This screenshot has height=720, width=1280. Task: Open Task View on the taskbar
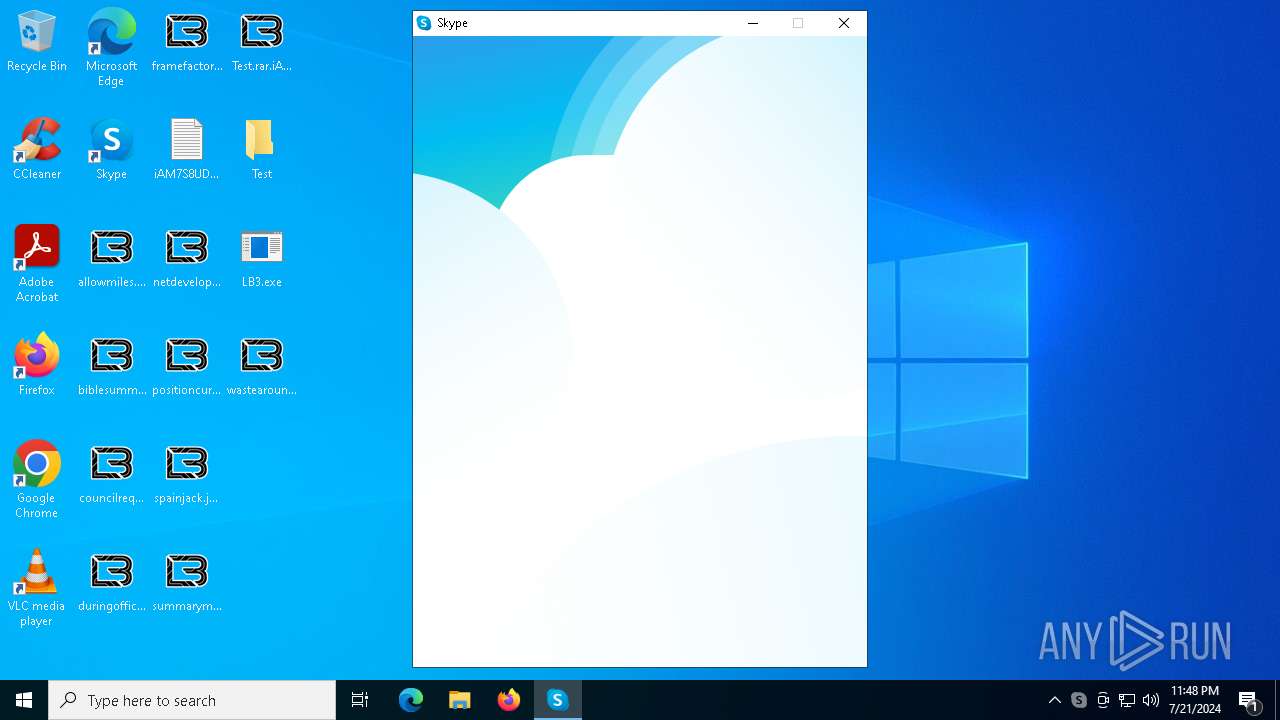[x=360, y=700]
